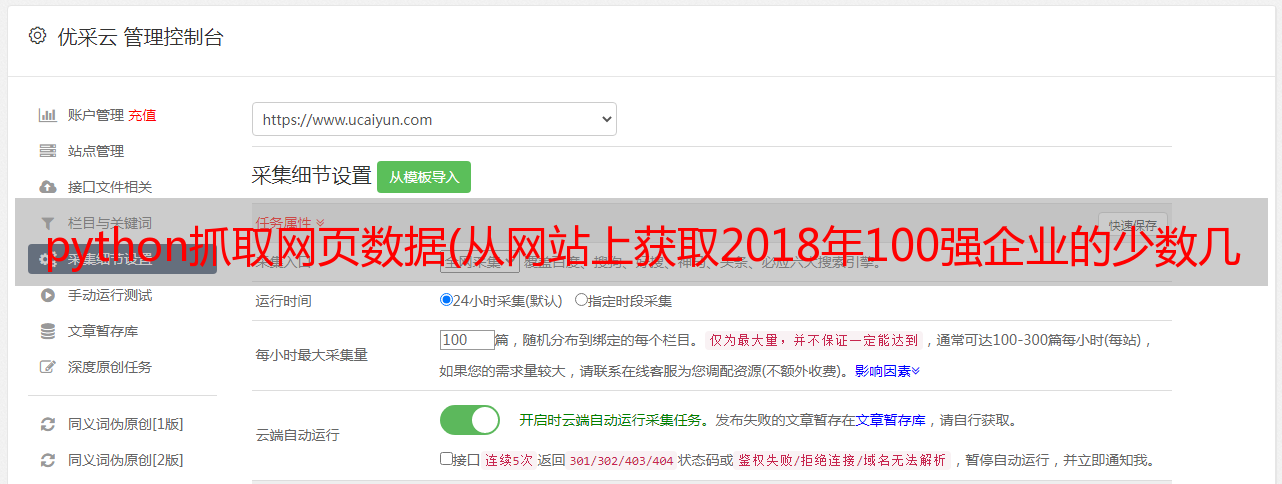Click 深度原创任务 edit icon

pos(47,367)
